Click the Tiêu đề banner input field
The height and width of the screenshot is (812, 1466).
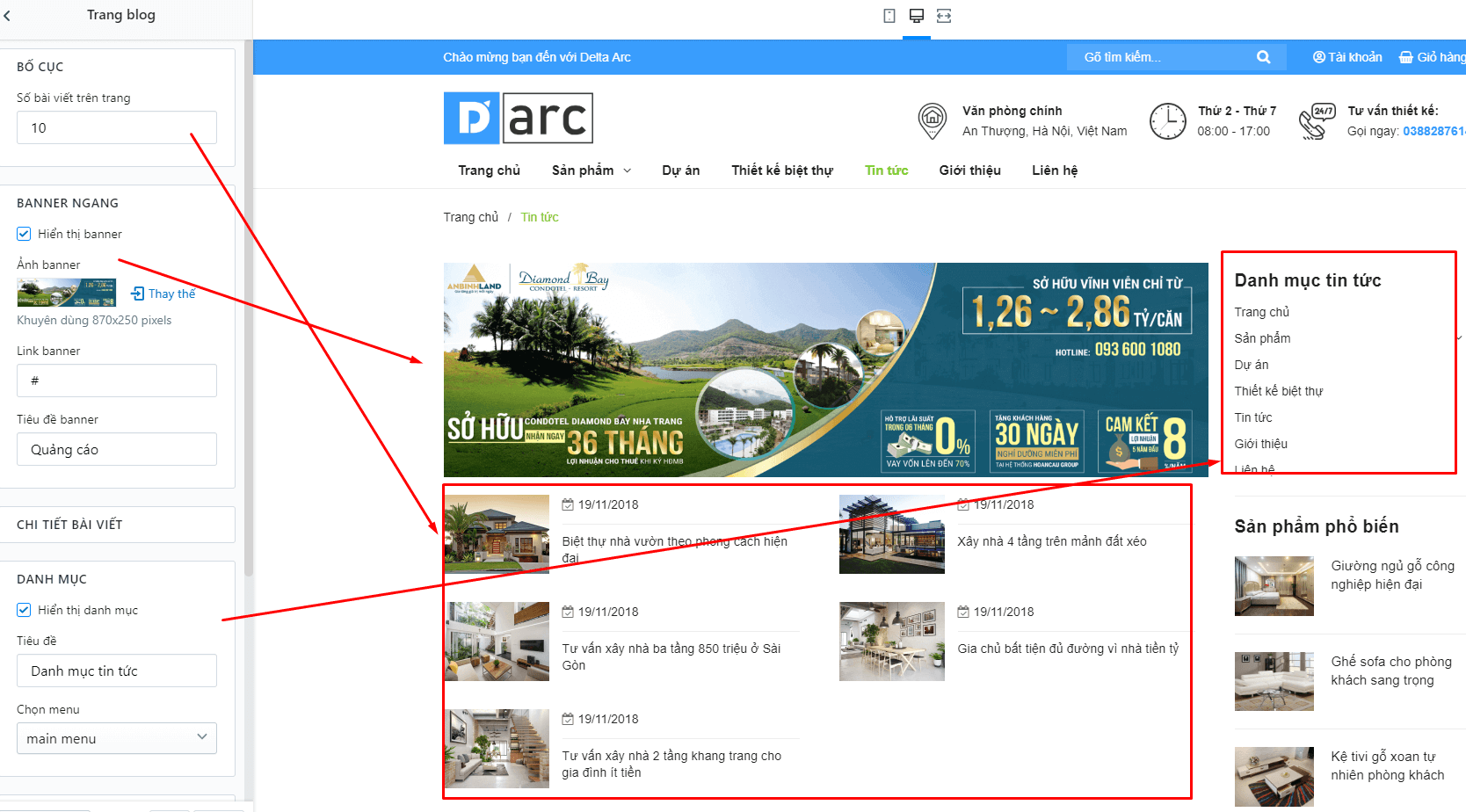point(117,449)
